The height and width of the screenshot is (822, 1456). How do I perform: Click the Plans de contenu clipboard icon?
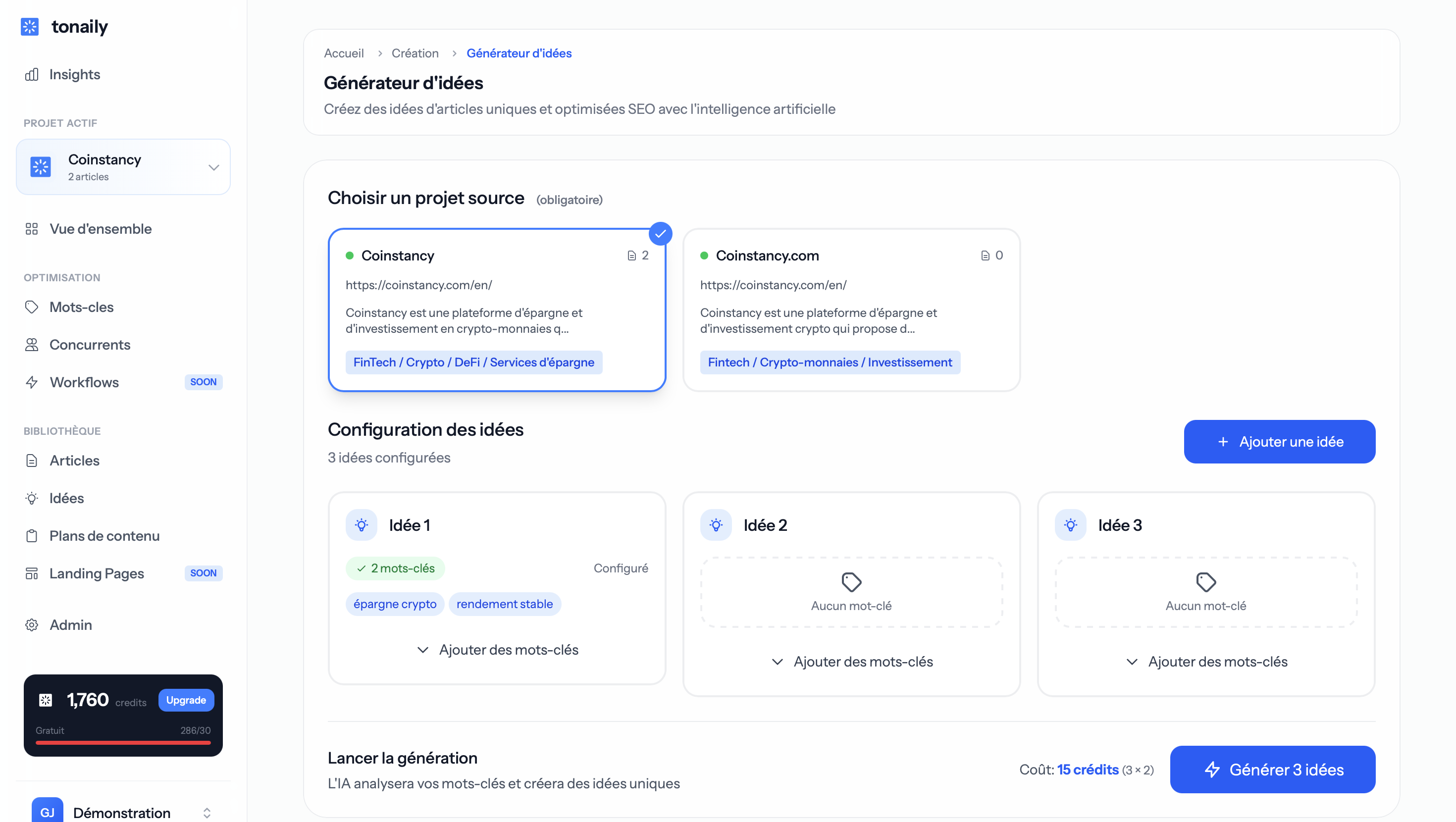point(32,535)
